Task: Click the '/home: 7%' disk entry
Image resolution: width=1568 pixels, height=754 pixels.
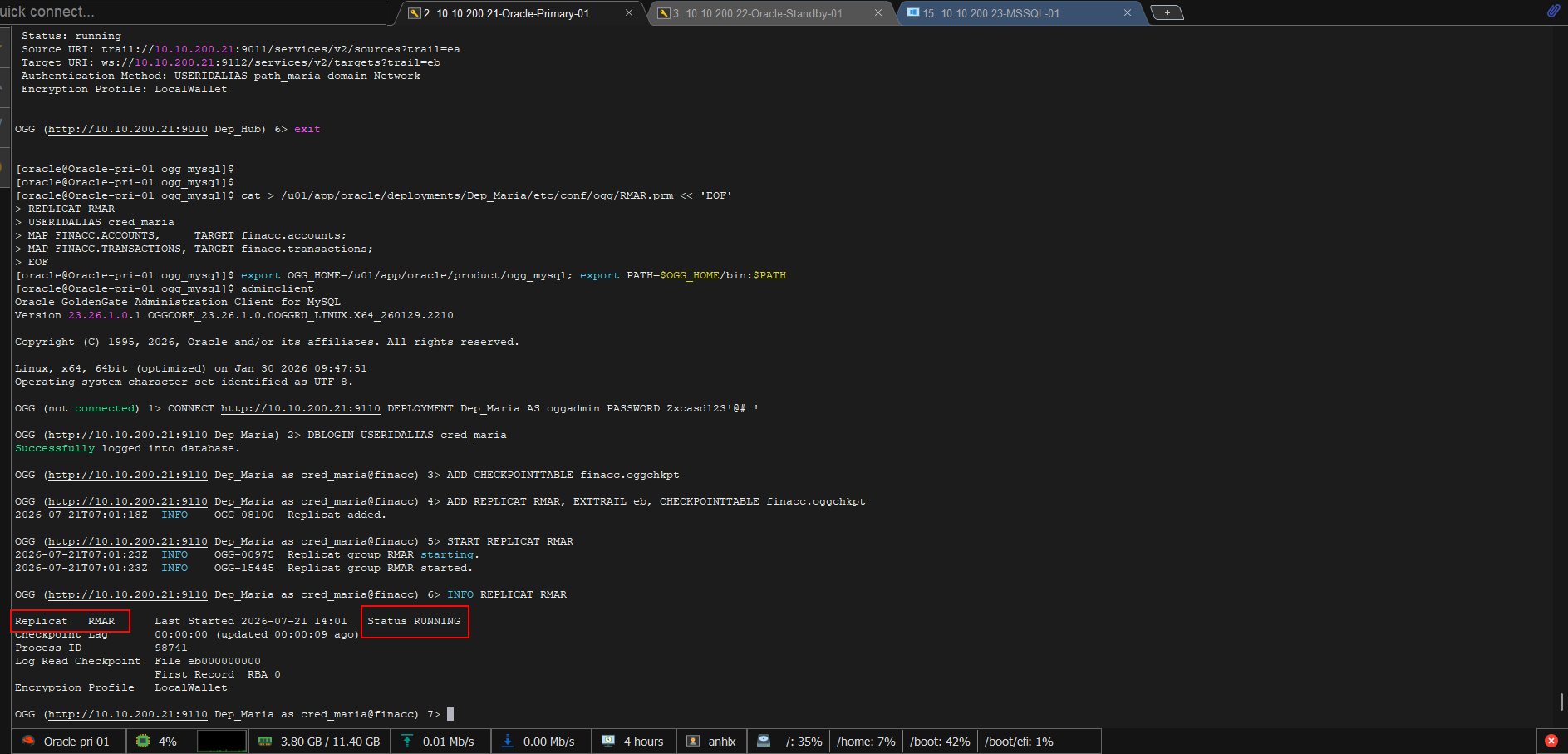Action: 866,742
